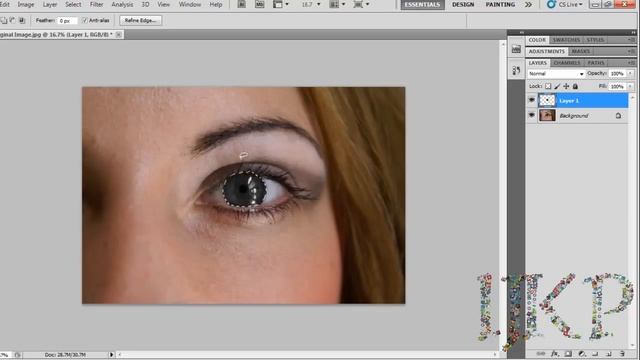Image resolution: width=640 pixels, height=360 pixels.
Task: Toggle the Anti-alias checkbox
Action: click(84, 20)
